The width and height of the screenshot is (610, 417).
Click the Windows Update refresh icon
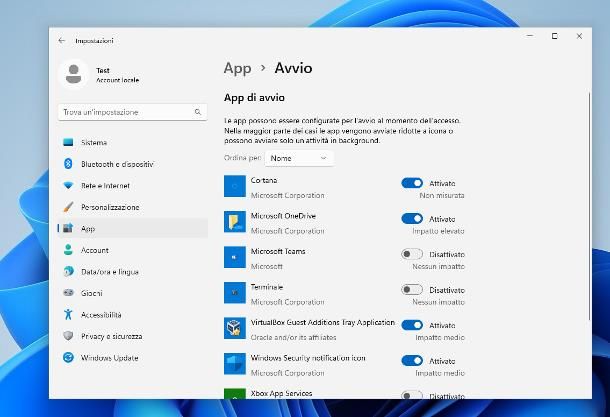(x=68, y=357)
